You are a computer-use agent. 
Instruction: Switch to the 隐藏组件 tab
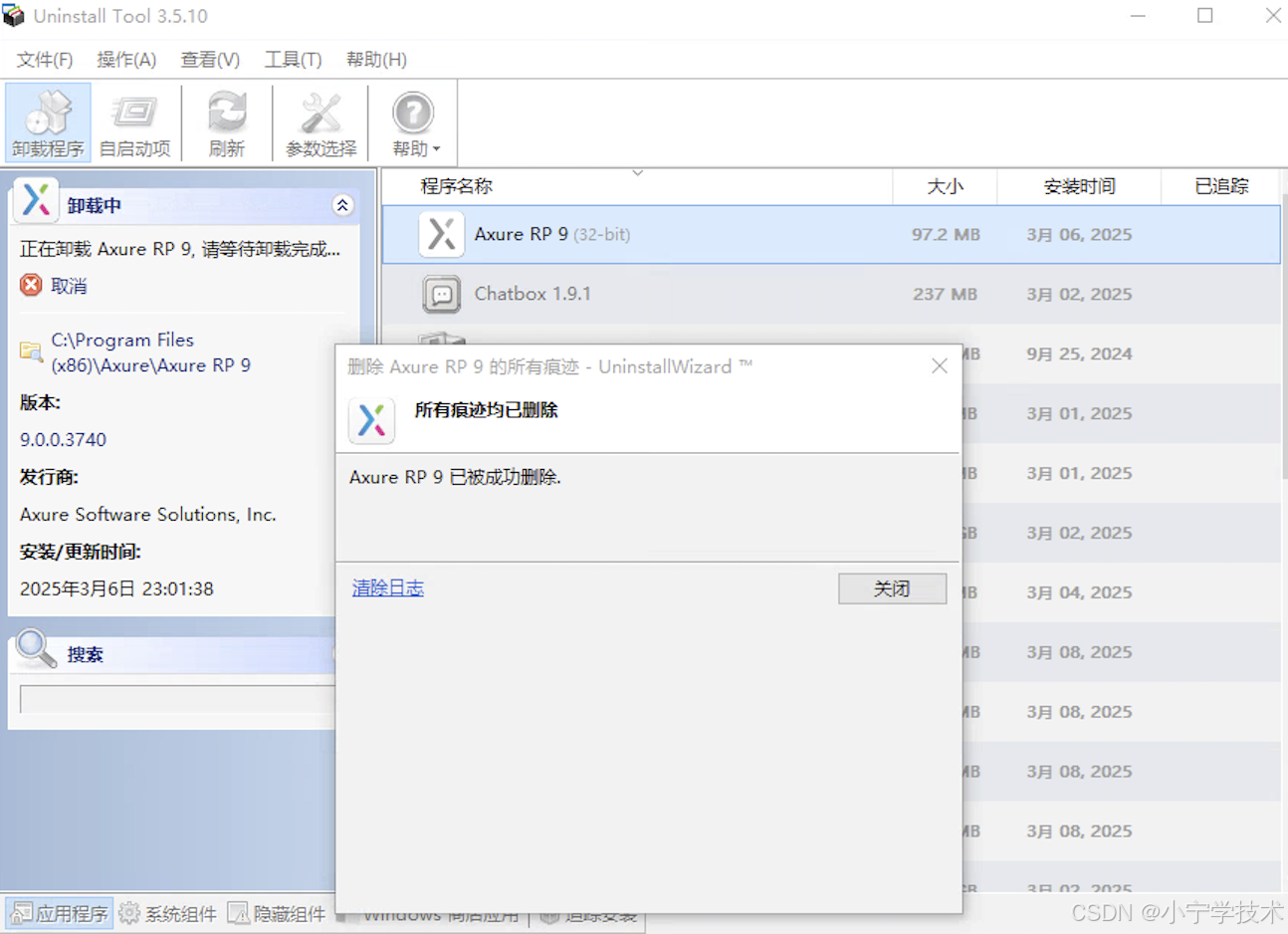[277, 913]
